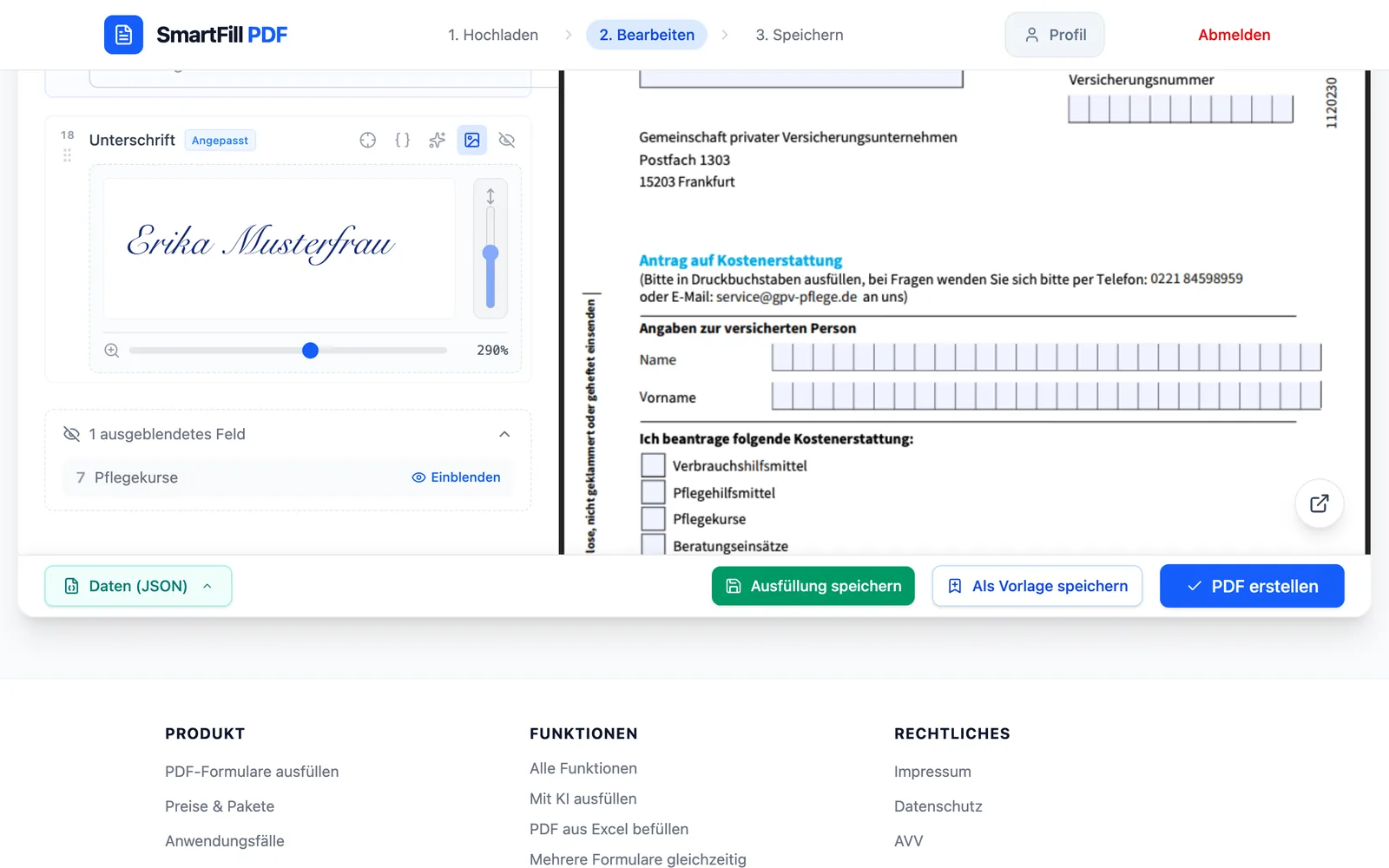Screen dimensions: 1389x868
Task: Hide the Unterschrift field with crossed-eye icon
Action: pos(507,140)
